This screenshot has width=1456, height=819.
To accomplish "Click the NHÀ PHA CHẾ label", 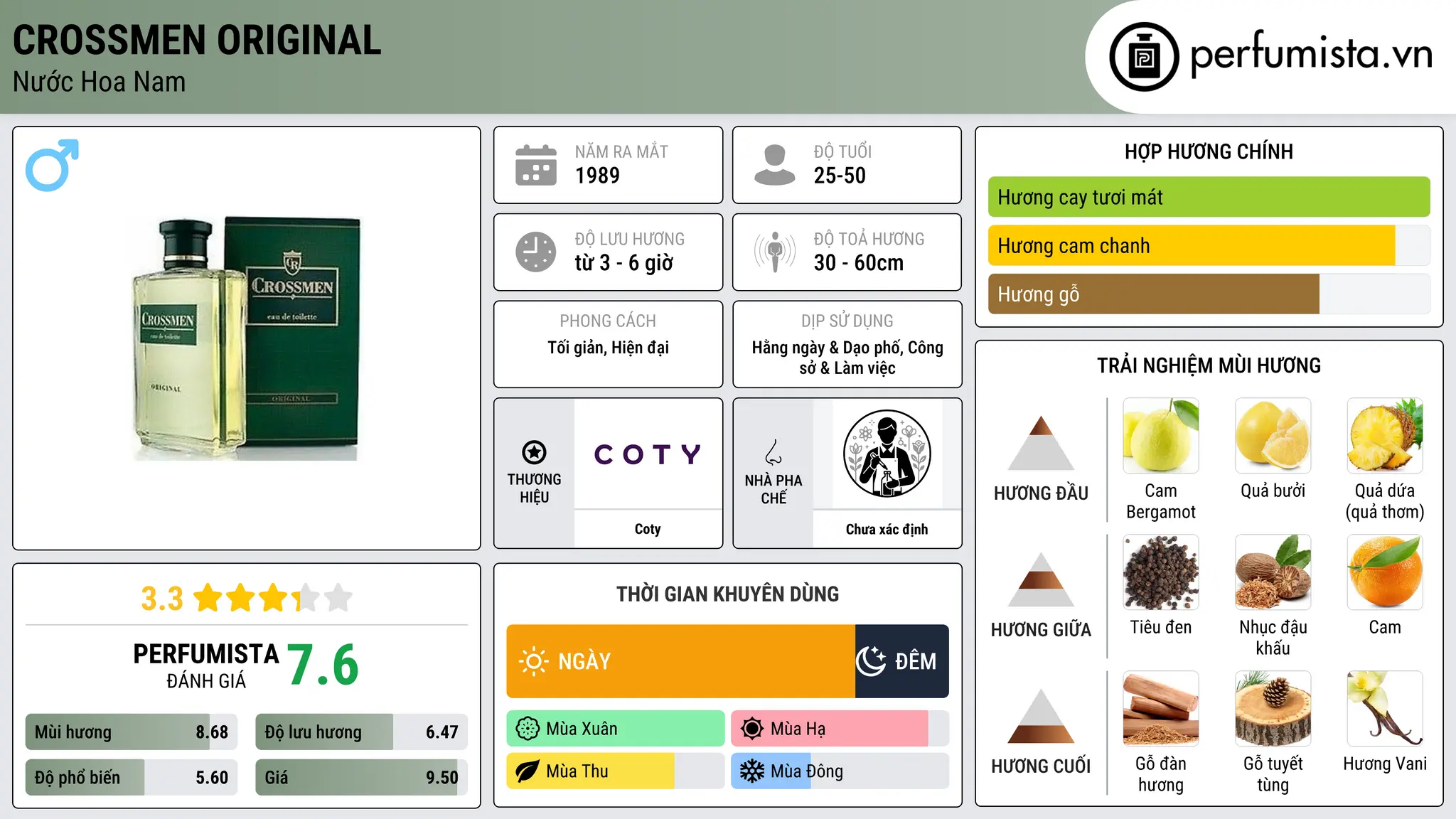I will (x=773, y=489).
